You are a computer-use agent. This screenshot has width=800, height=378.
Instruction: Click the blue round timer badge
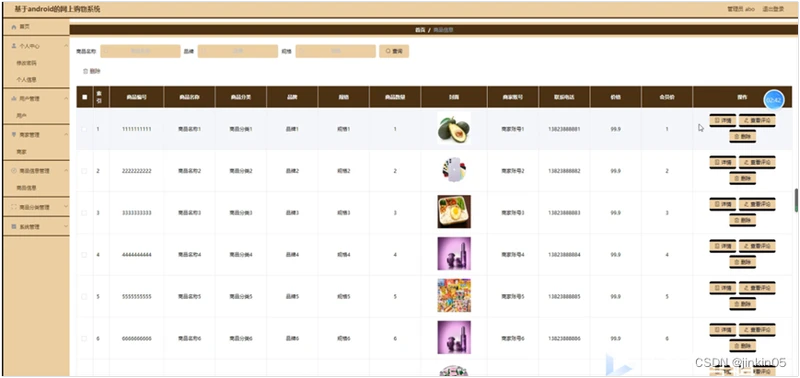(x=773, y=100)
